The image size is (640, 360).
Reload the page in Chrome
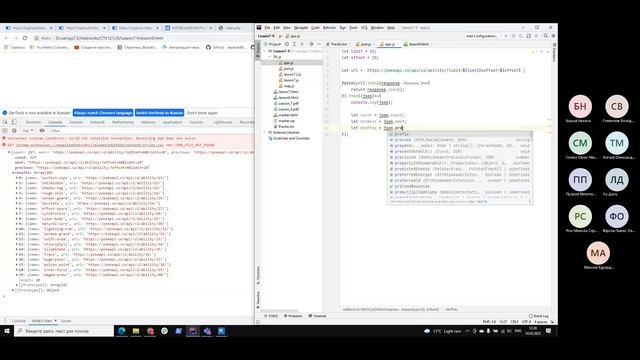[x=25, y=38]
